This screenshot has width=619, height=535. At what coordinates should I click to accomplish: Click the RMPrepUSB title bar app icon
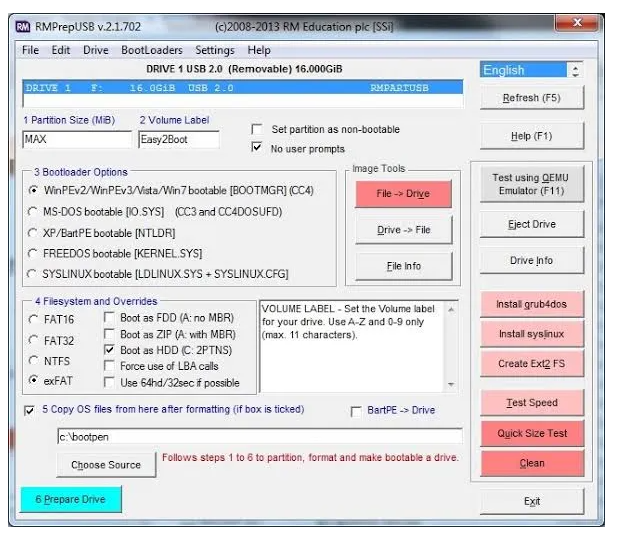point(23,26)
